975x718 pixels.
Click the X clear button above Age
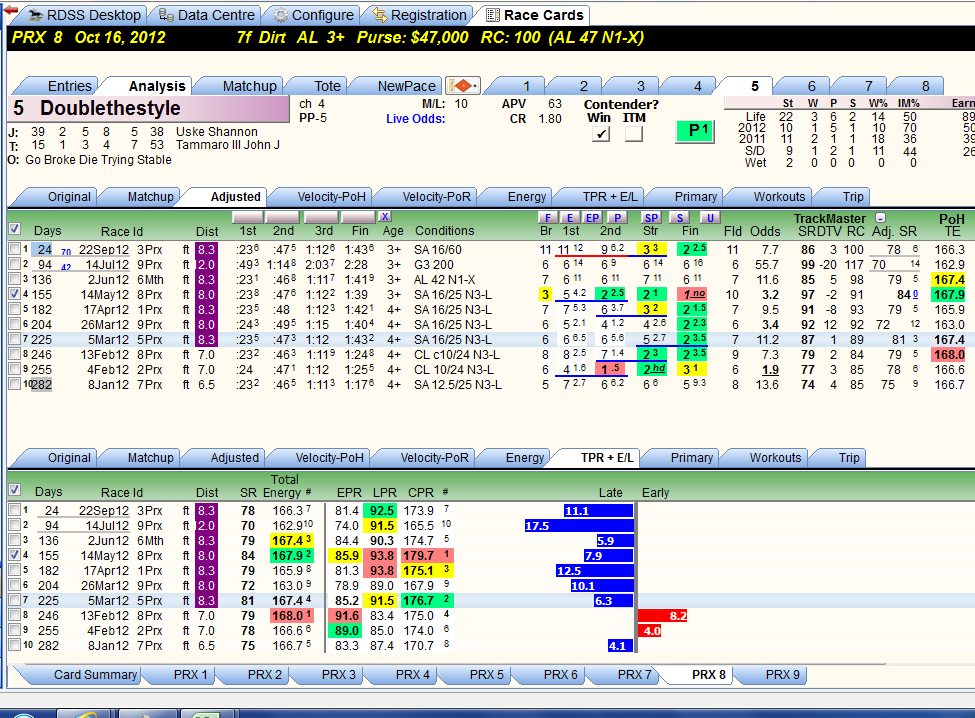pyautogui.click(x=385, y=216)
